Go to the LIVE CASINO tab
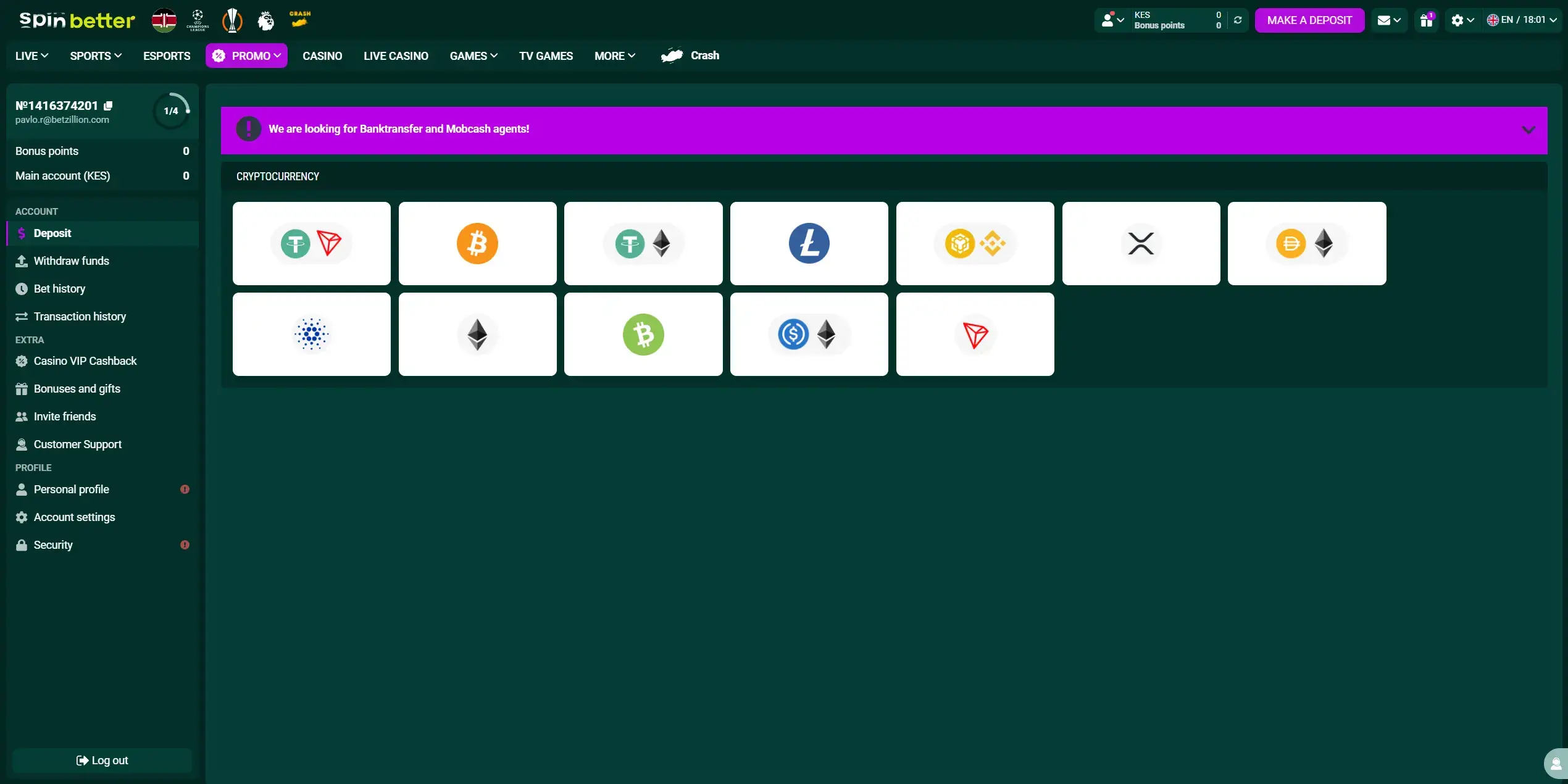The width and height of the screenshot is (1568, 784). pyautogui.click(x=396, y=56)
